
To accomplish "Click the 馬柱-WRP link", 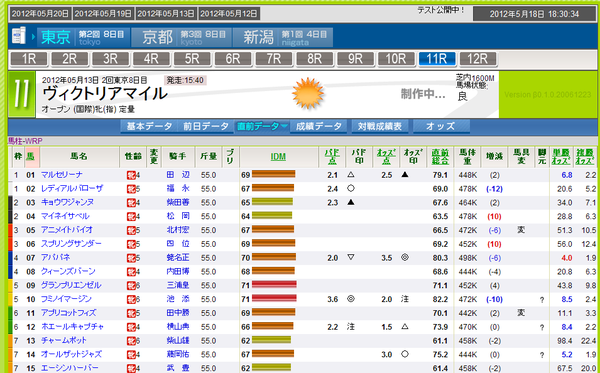I will pyautogui.click(x=25, y=141).
